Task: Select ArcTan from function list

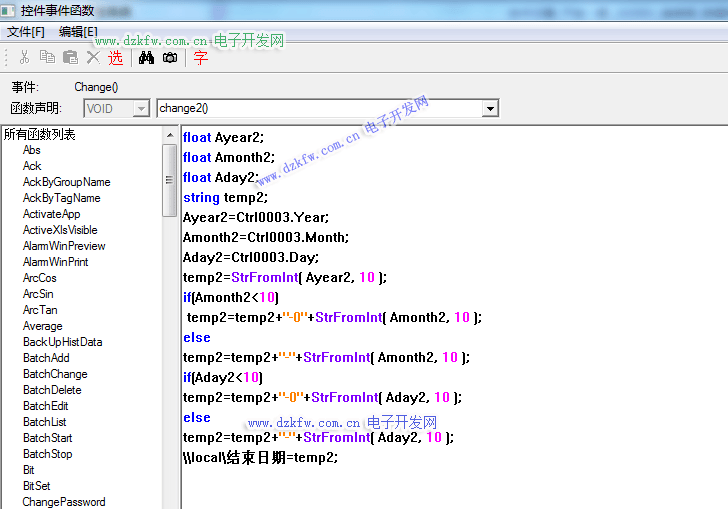Action: pos(40,310)
